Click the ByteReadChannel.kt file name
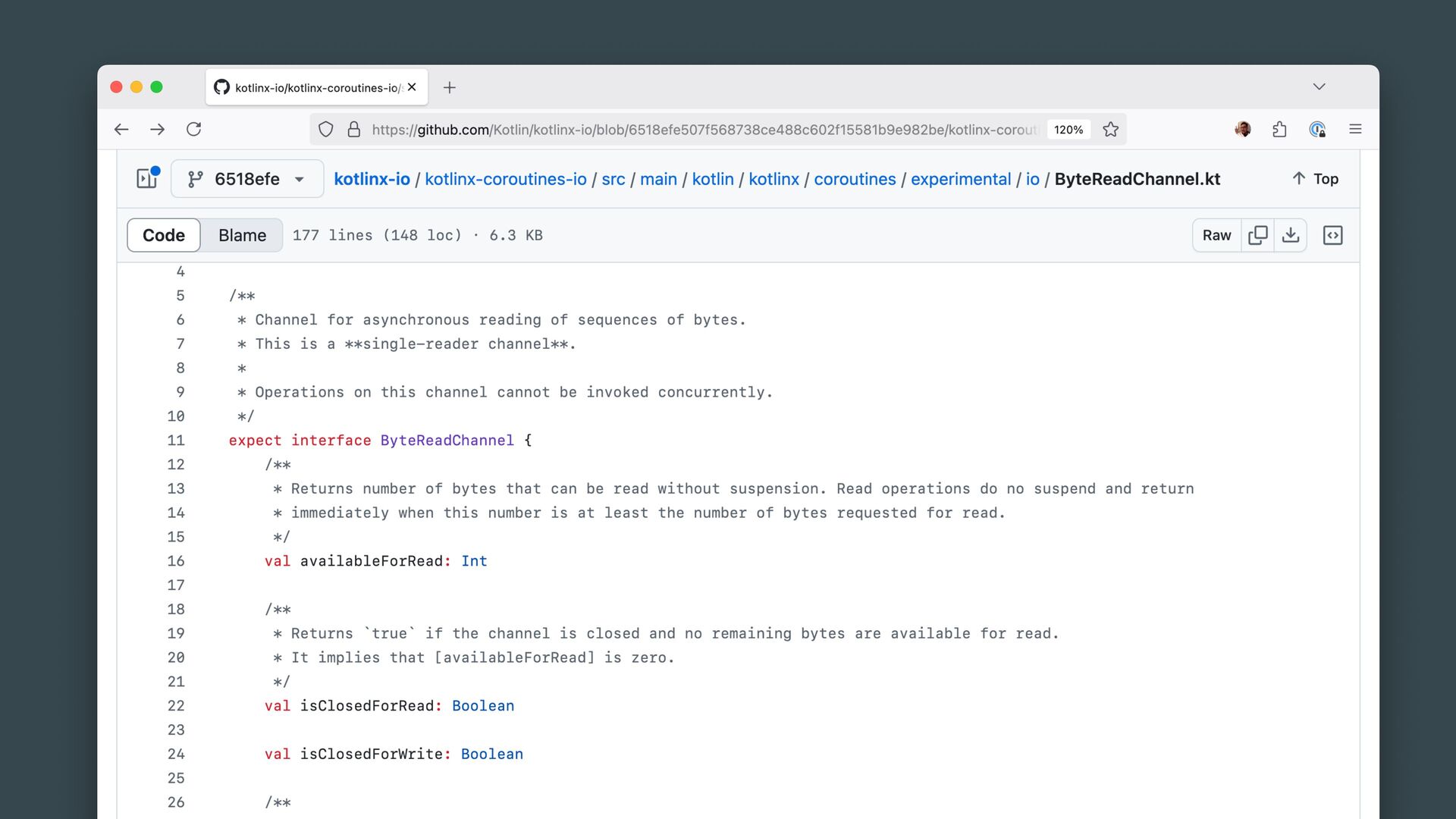 (x=1137, y=179)
